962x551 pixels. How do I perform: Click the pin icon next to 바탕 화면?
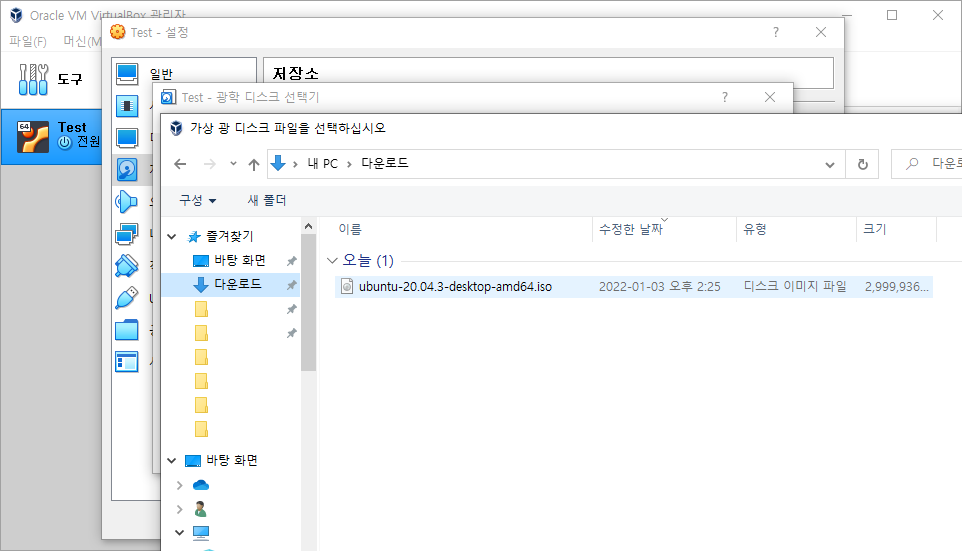(x=291, y=261)
